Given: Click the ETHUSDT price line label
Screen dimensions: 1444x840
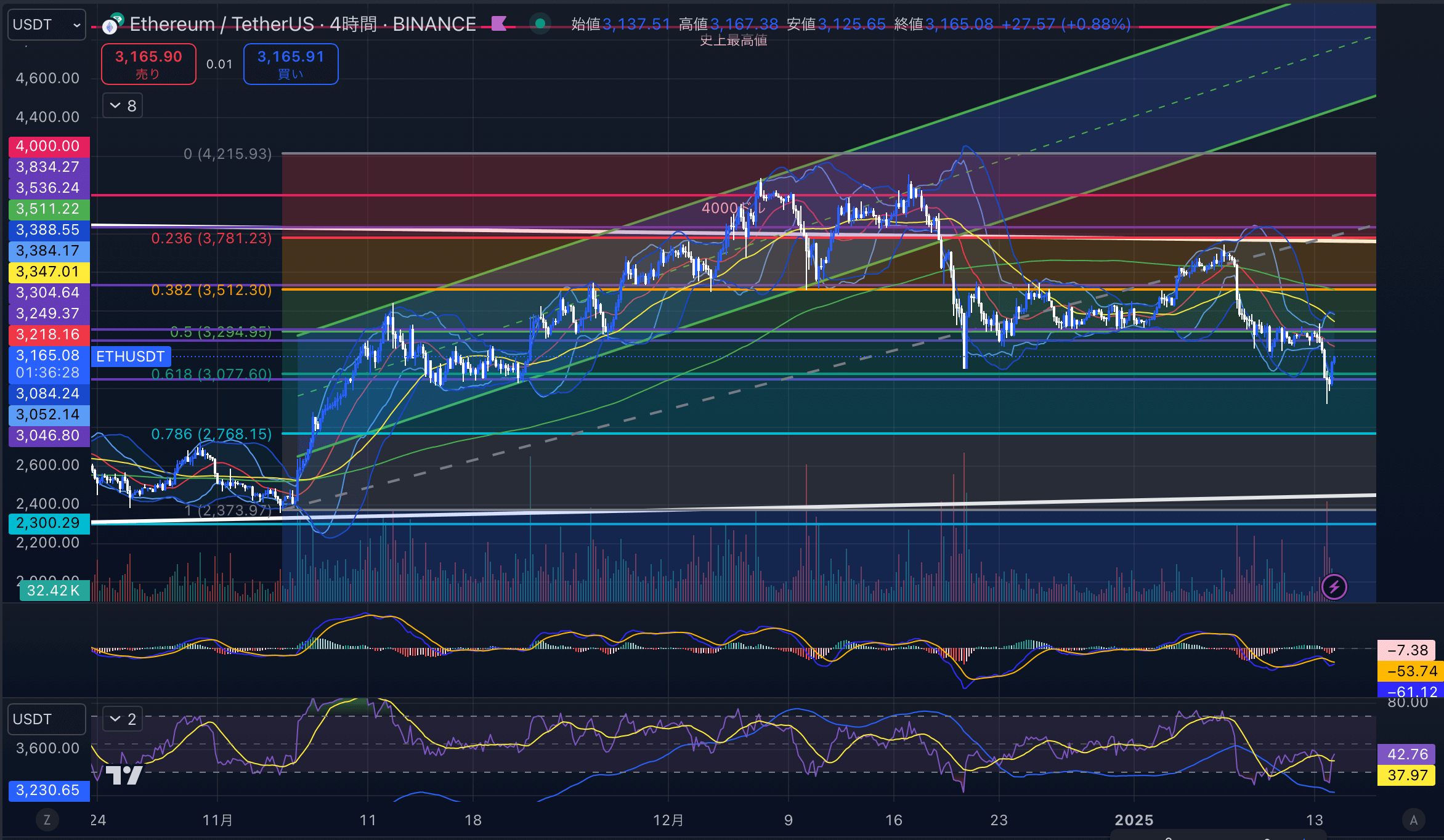Looking at the screenshot, I should [131, 357].
